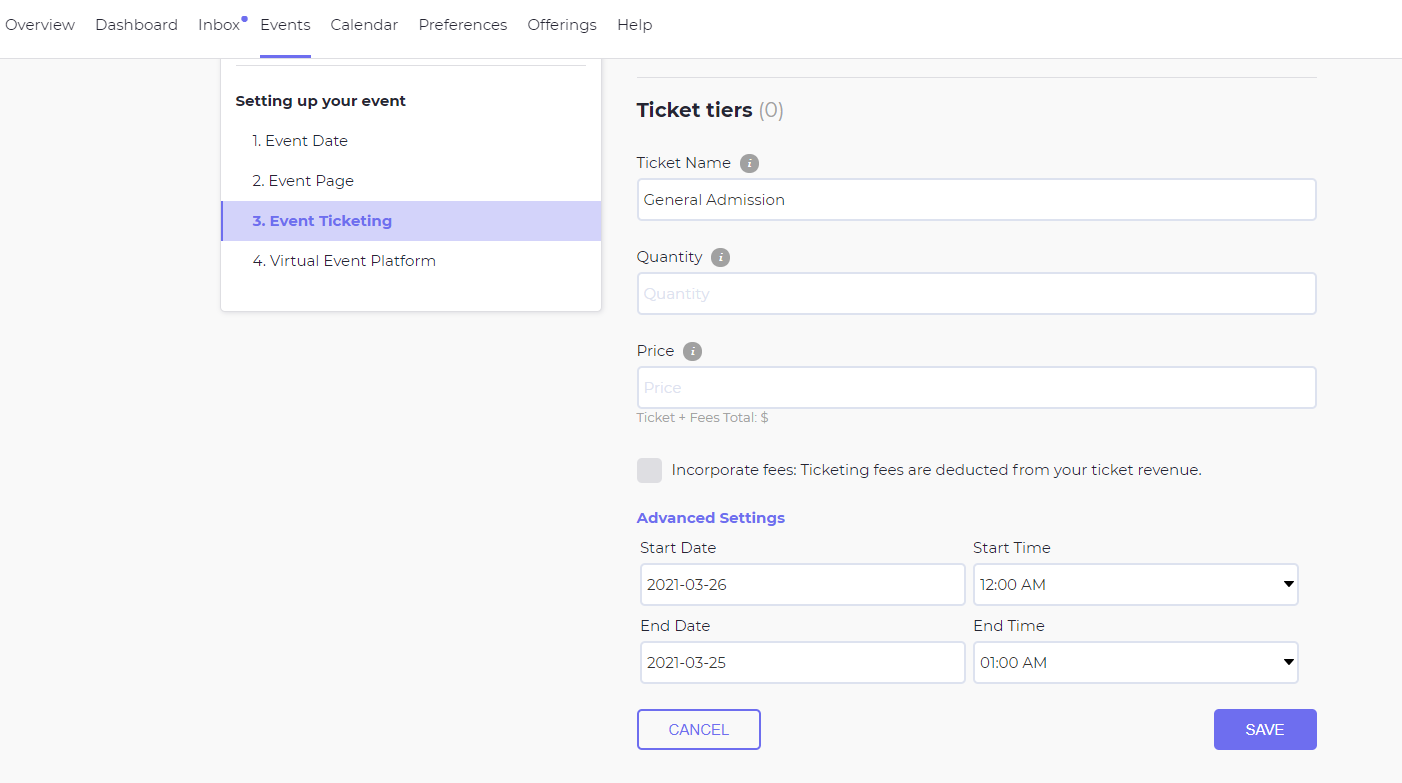Click the Ticket Name info icon

(x=749, y=163)
